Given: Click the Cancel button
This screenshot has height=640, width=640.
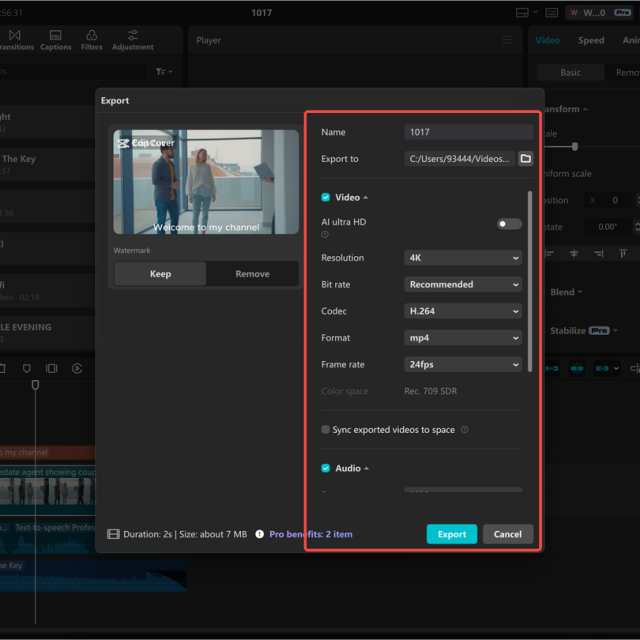Looking at the screenshot, I should click(507, 534).
